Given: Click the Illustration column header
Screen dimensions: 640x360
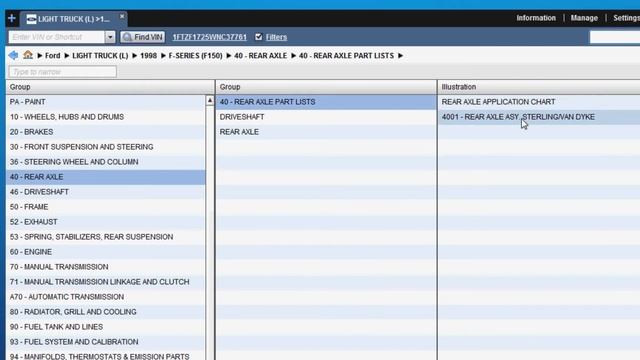Looking at the screenshot, I should [x=539, y=87].
